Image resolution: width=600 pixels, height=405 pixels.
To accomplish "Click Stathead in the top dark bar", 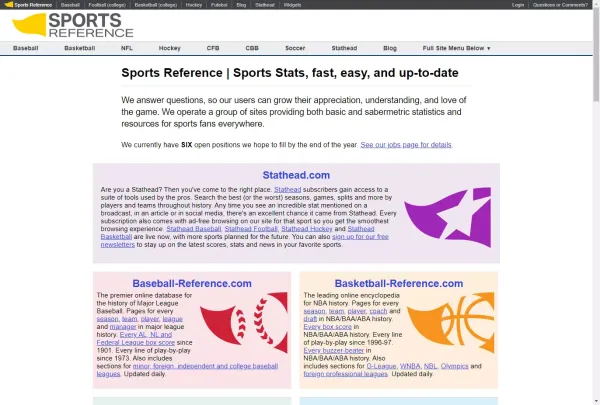I will [265, 5].
